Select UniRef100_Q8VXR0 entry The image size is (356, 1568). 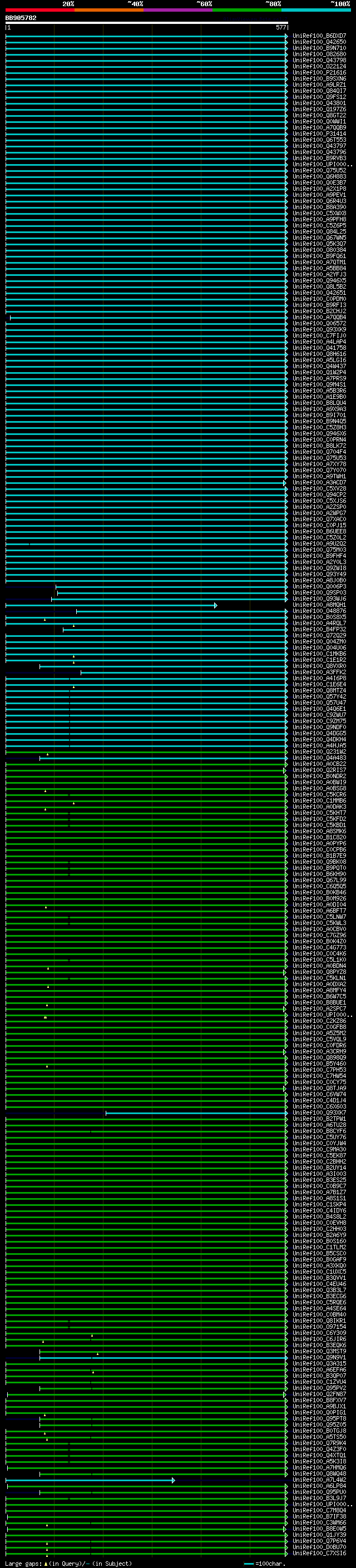[319, 666]
